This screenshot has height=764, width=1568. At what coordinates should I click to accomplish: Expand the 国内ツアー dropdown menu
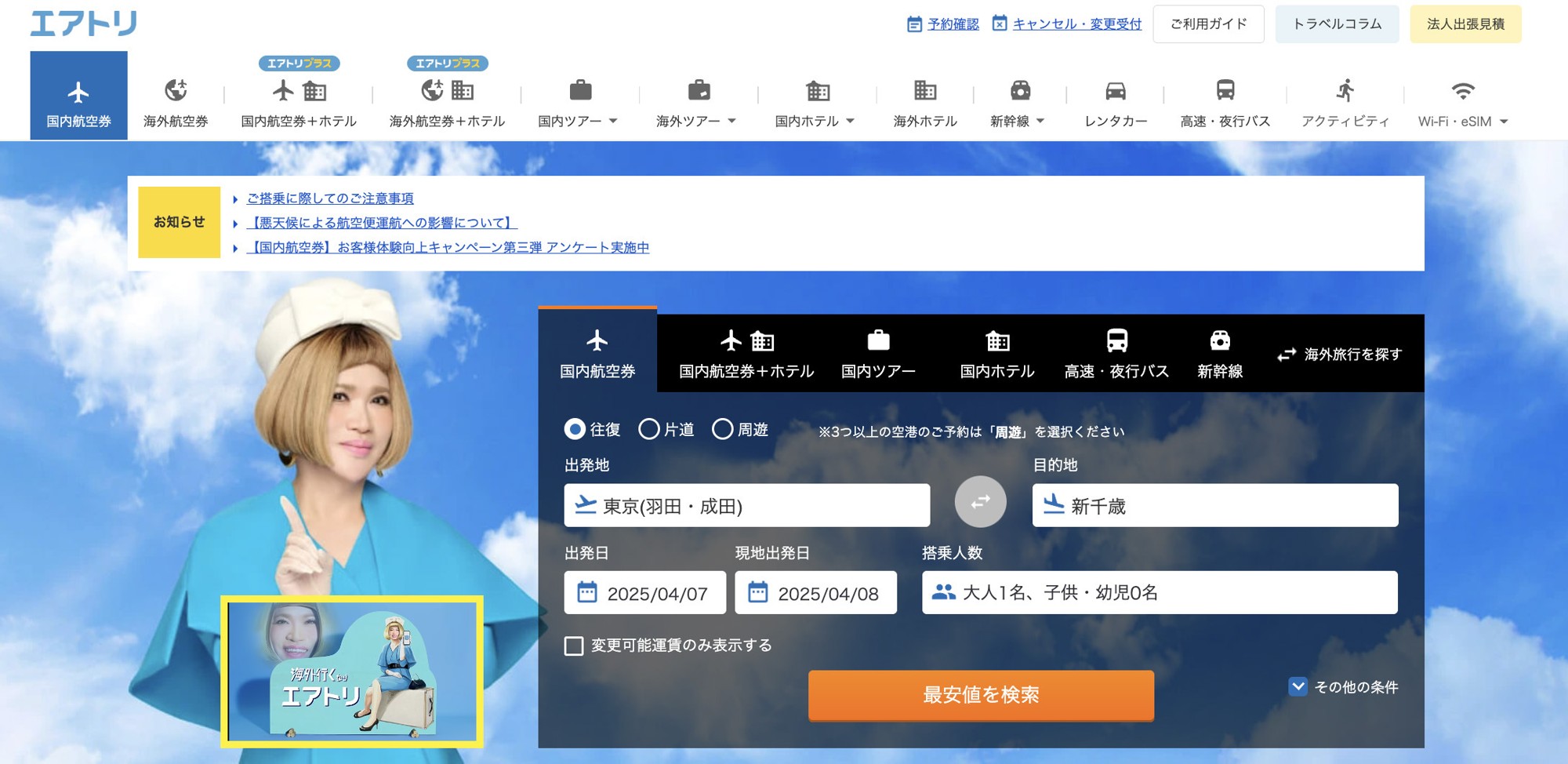click(x=614, y=121)
